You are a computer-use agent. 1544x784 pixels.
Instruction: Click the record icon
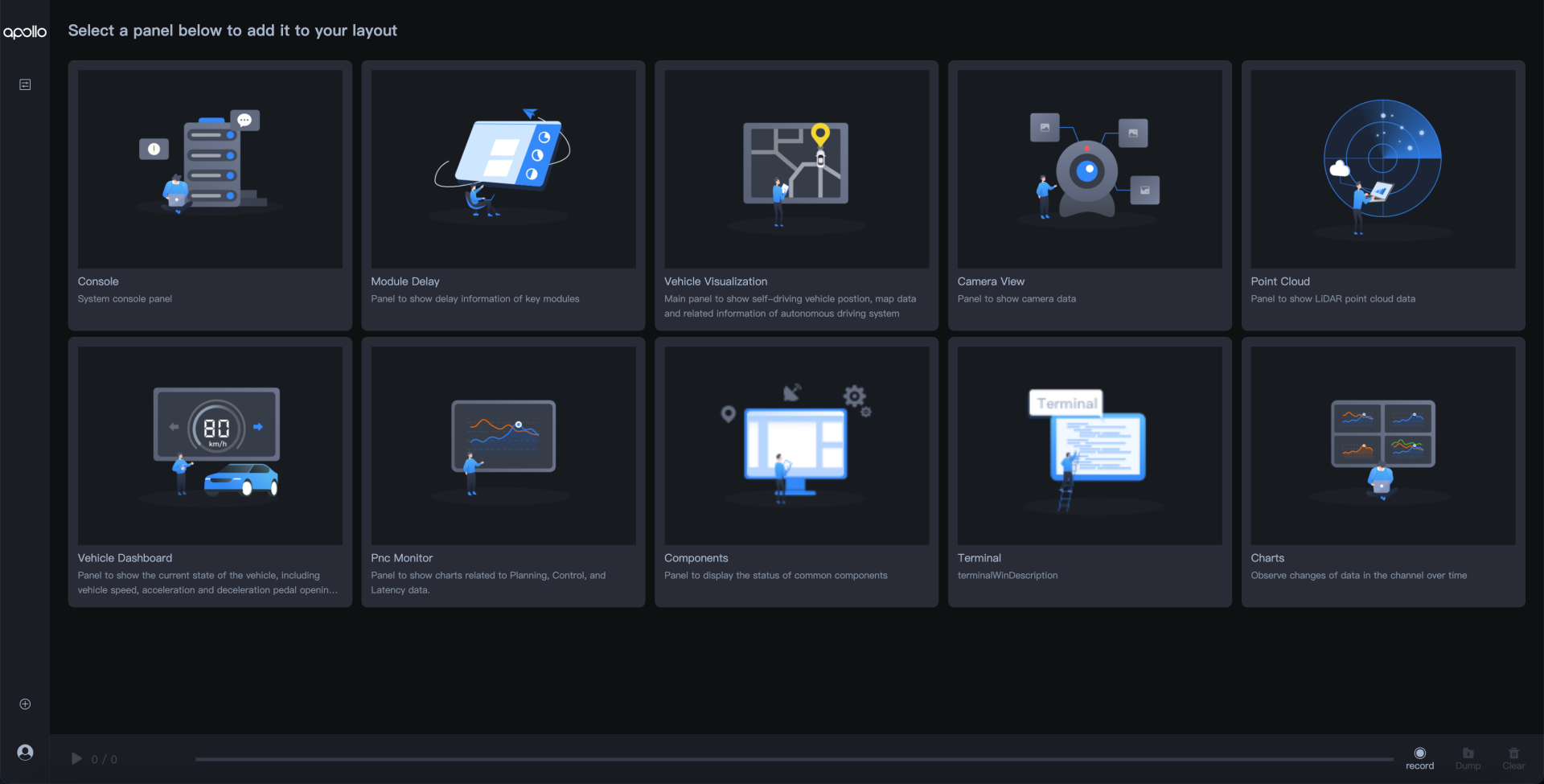(x=1419, y=753)
